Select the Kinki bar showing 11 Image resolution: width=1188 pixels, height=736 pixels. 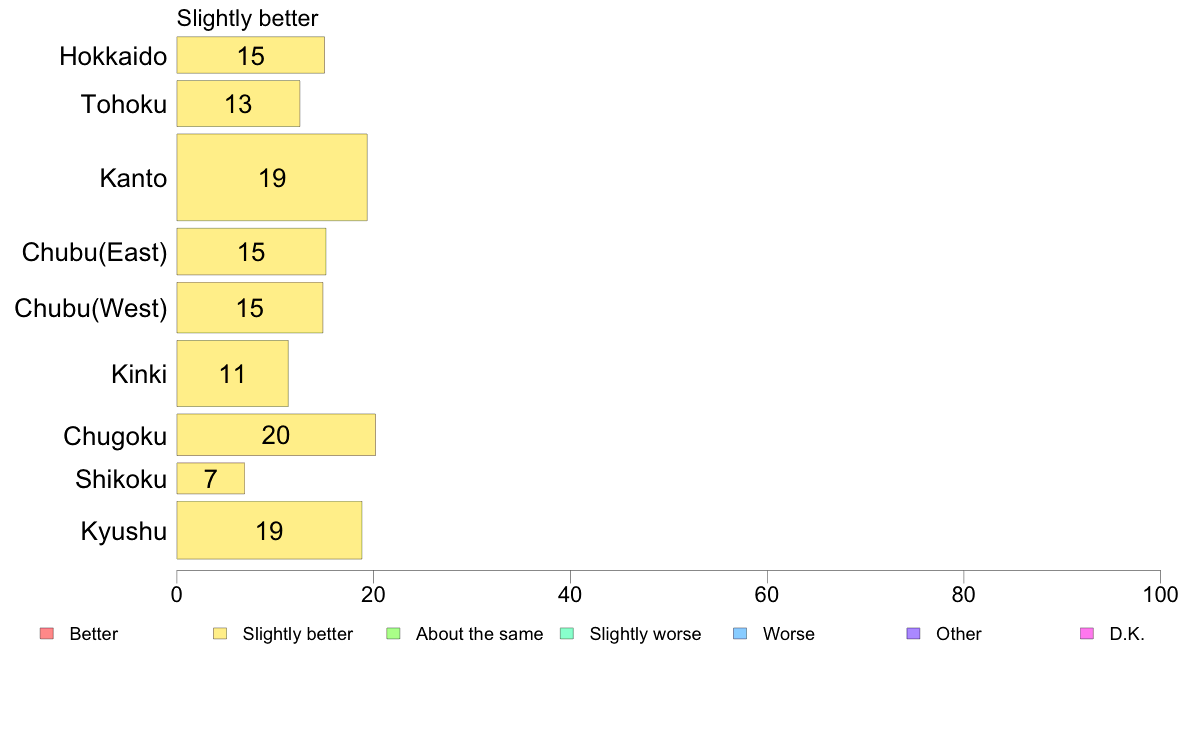coord(233,374)
